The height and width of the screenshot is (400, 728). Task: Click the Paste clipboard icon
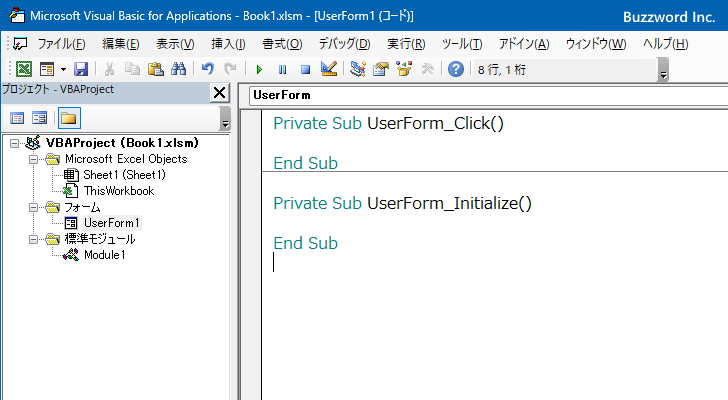pyautogui.click(x=156, y=69)
